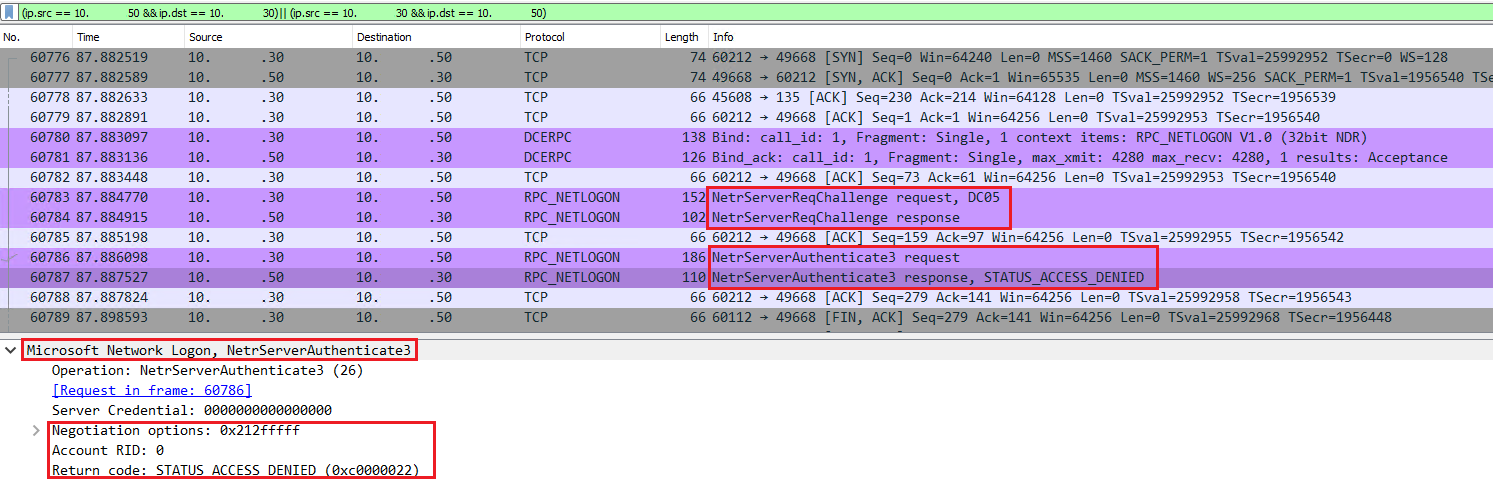Select packet 60777 SYN, ACK row

click(746, 77)
